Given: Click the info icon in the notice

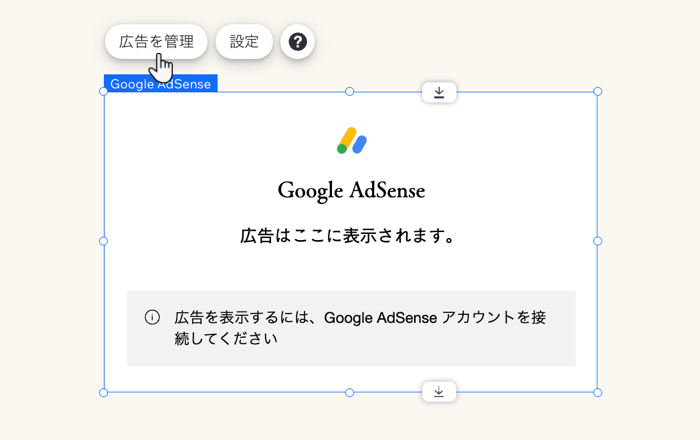Looking at the screenshot, I should pyautogui.click(x=152, y=317).
